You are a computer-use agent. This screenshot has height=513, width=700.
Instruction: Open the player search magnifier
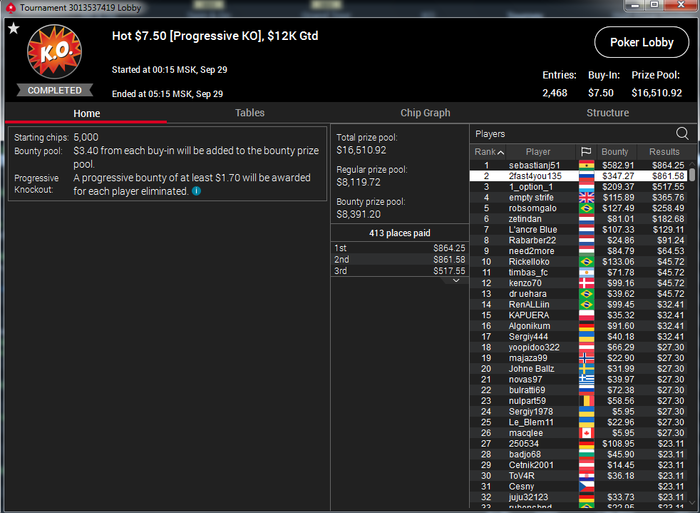click(682, 133)
